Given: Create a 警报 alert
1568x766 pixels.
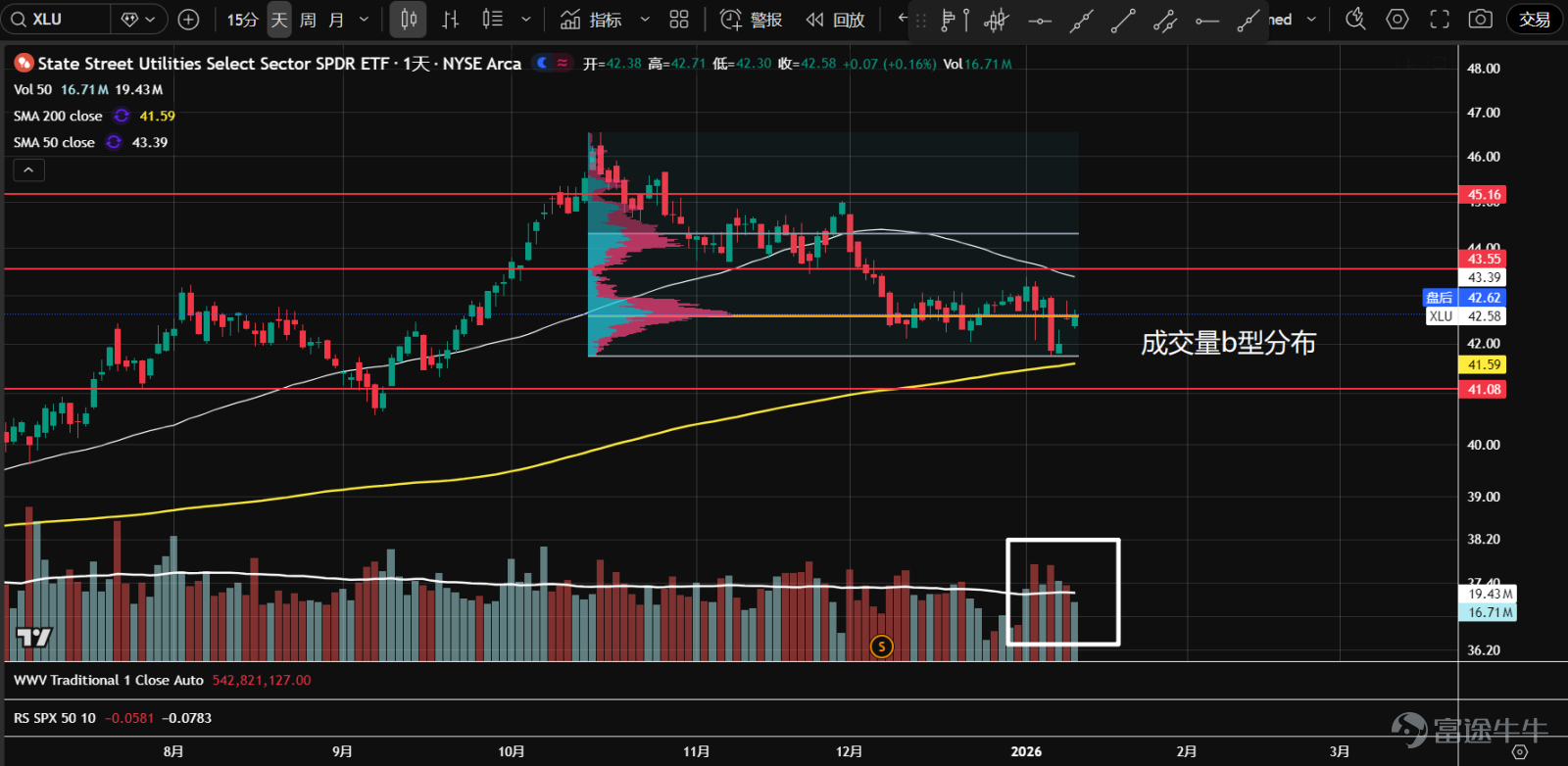Looking at the screenshot, I should [751, 20].
